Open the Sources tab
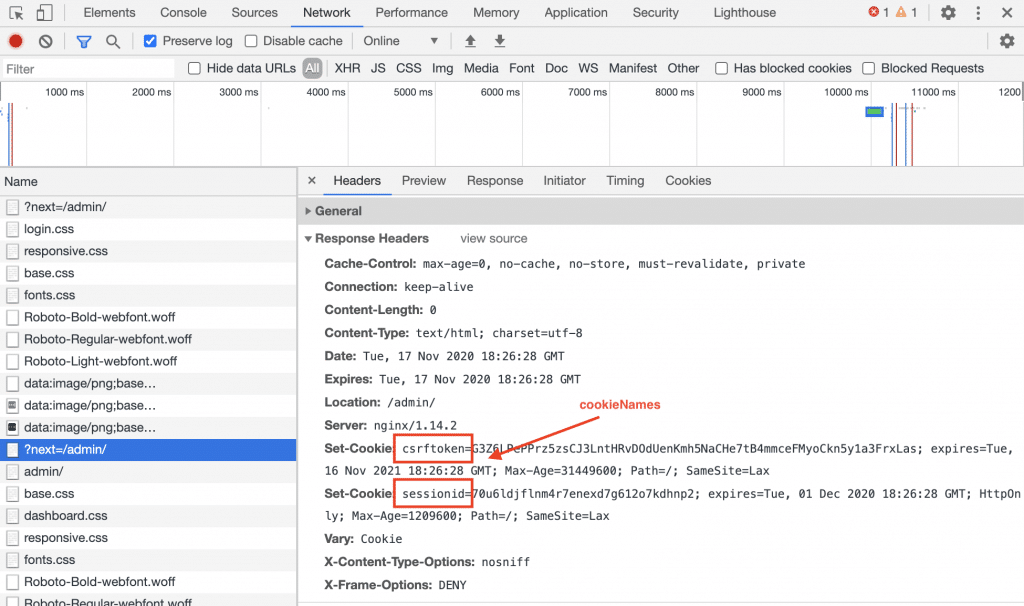1024x606 pixels. pos(255,12)
